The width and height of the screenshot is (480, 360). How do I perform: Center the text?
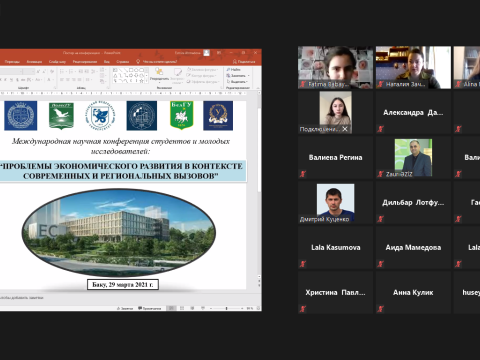click(68, 80)
